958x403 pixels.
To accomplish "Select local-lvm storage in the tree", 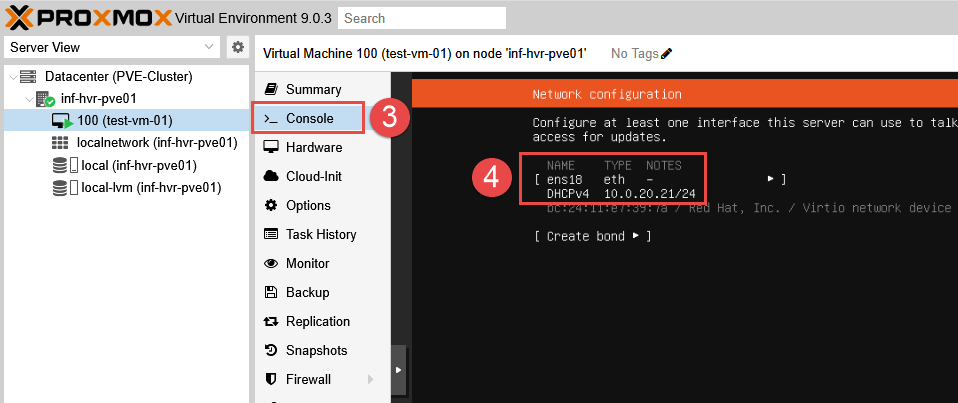I will point(151,187).
